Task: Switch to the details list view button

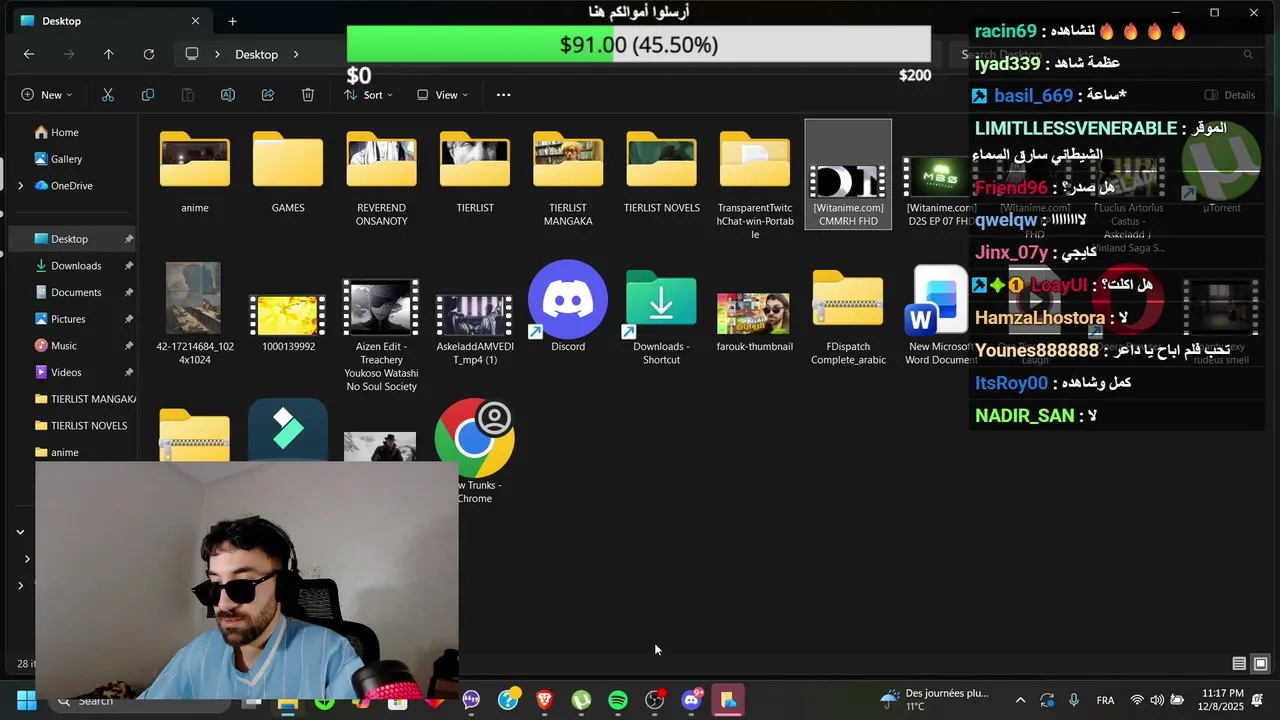Action: click(1239, 664)
